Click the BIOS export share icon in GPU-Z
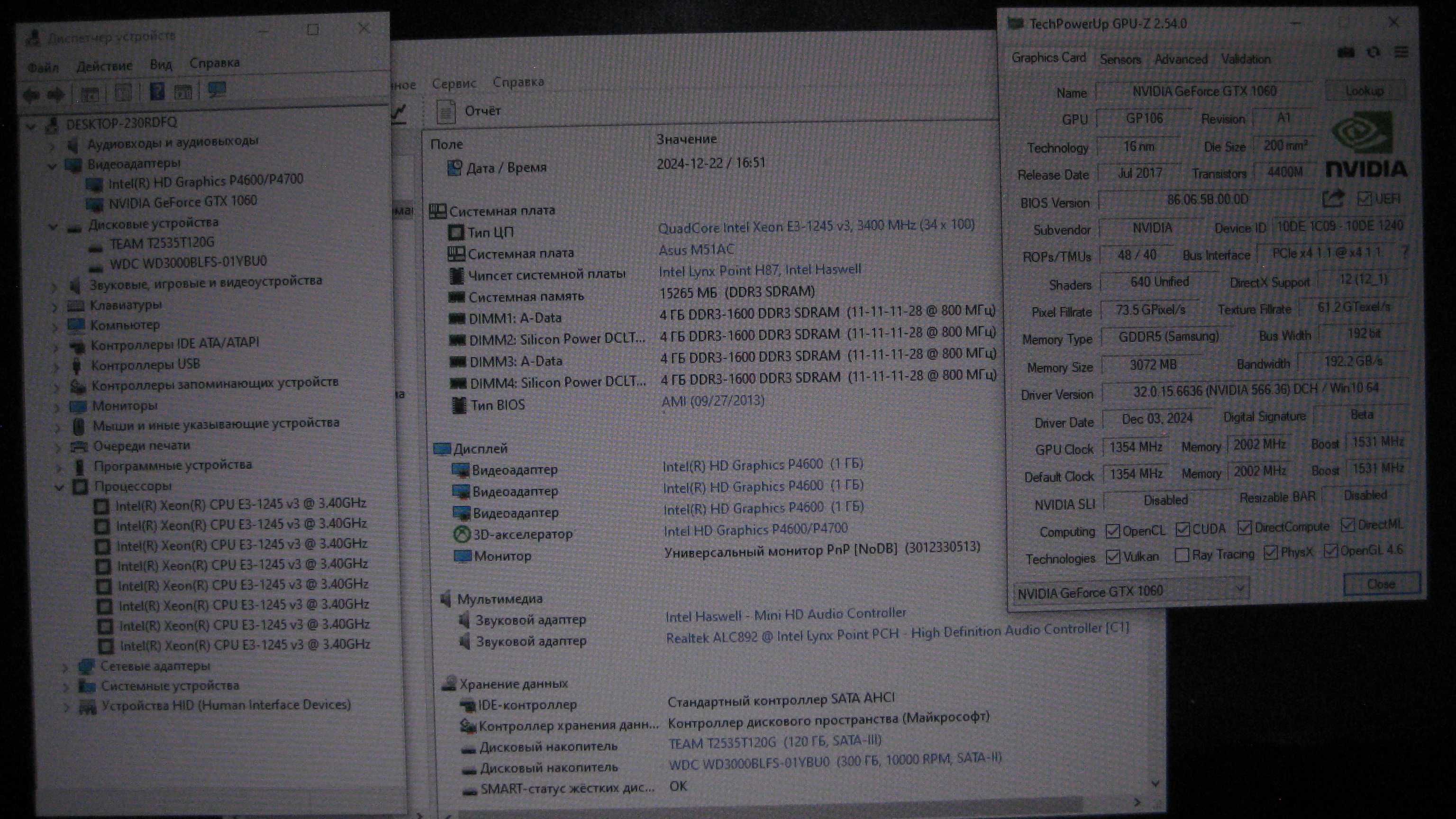 (x=1333, y=199)
